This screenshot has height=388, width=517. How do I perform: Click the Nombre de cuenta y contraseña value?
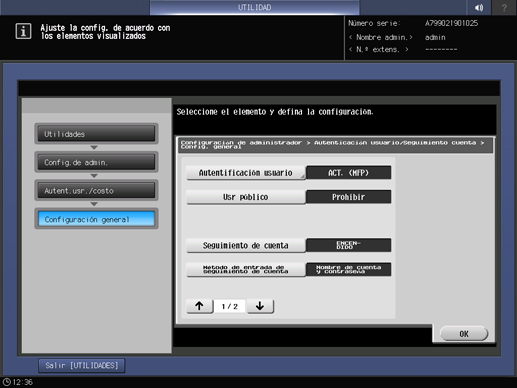coord(348,269)
